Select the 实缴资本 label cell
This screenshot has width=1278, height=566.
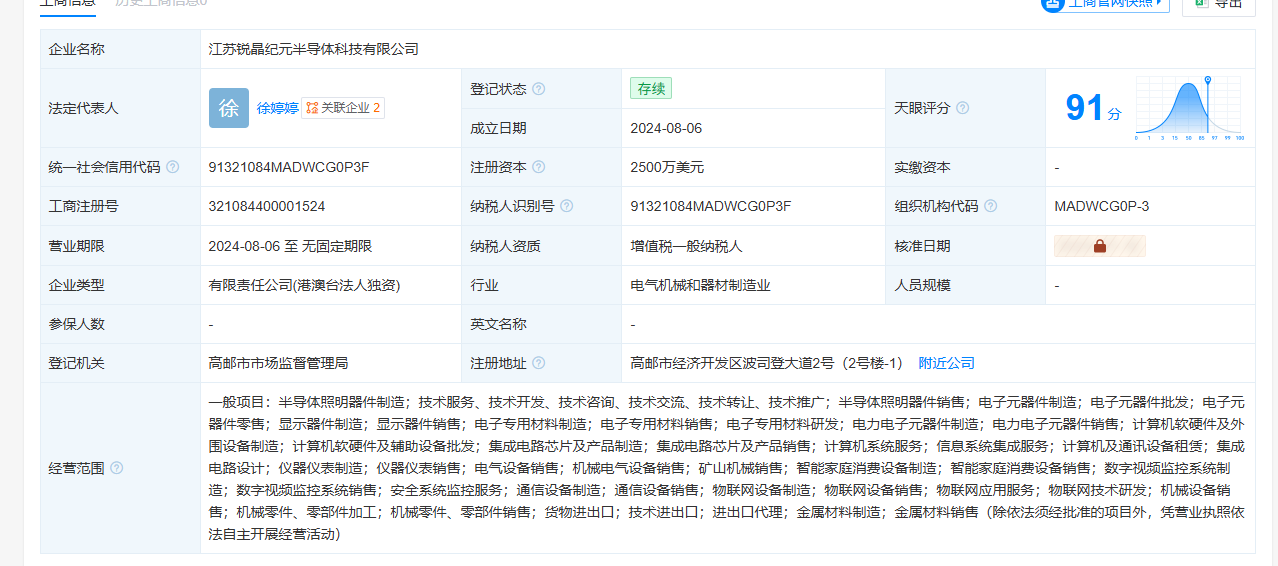point(965,167)
